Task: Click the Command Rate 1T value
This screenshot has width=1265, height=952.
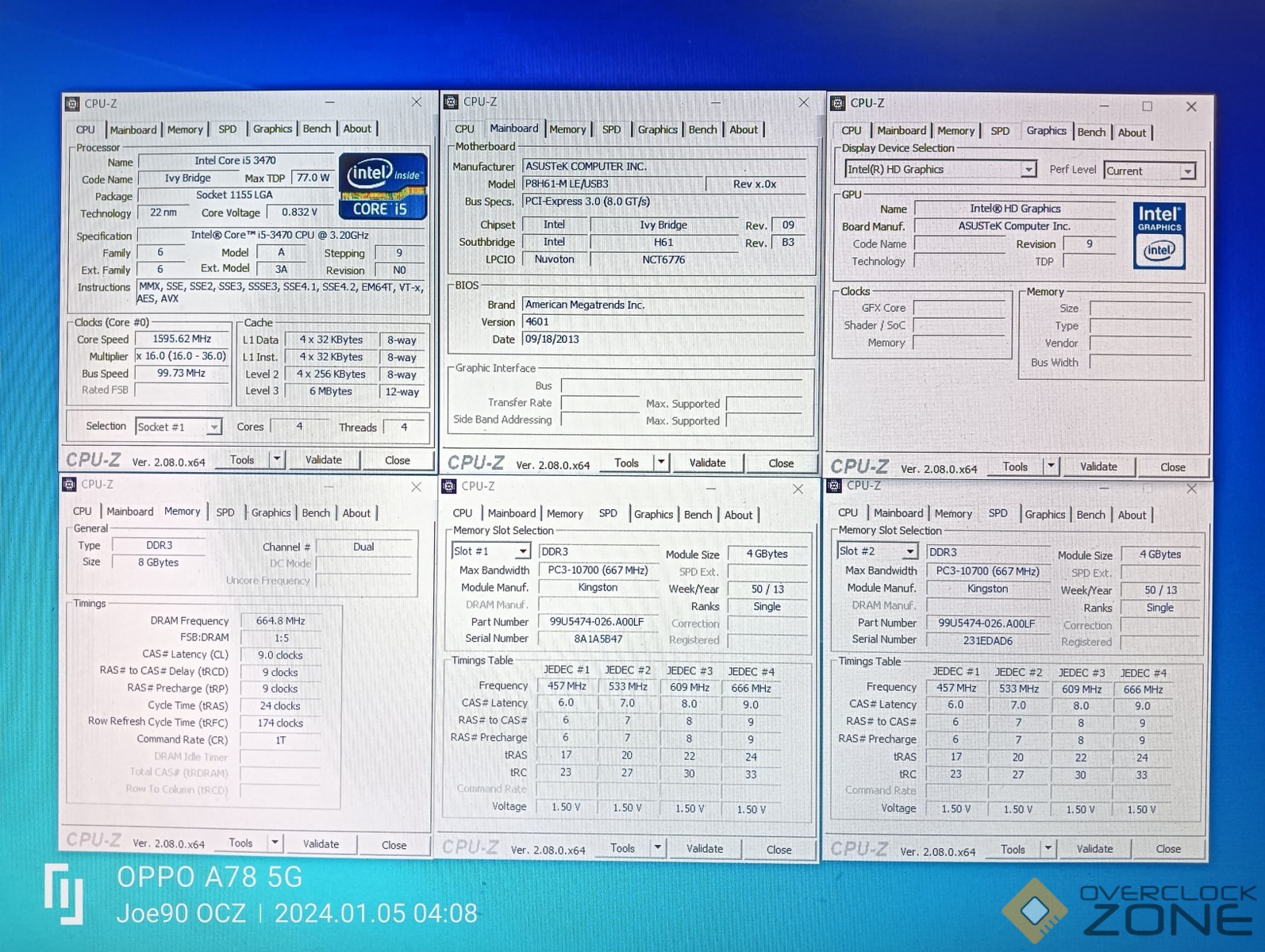Action: [x=280, y=740]
